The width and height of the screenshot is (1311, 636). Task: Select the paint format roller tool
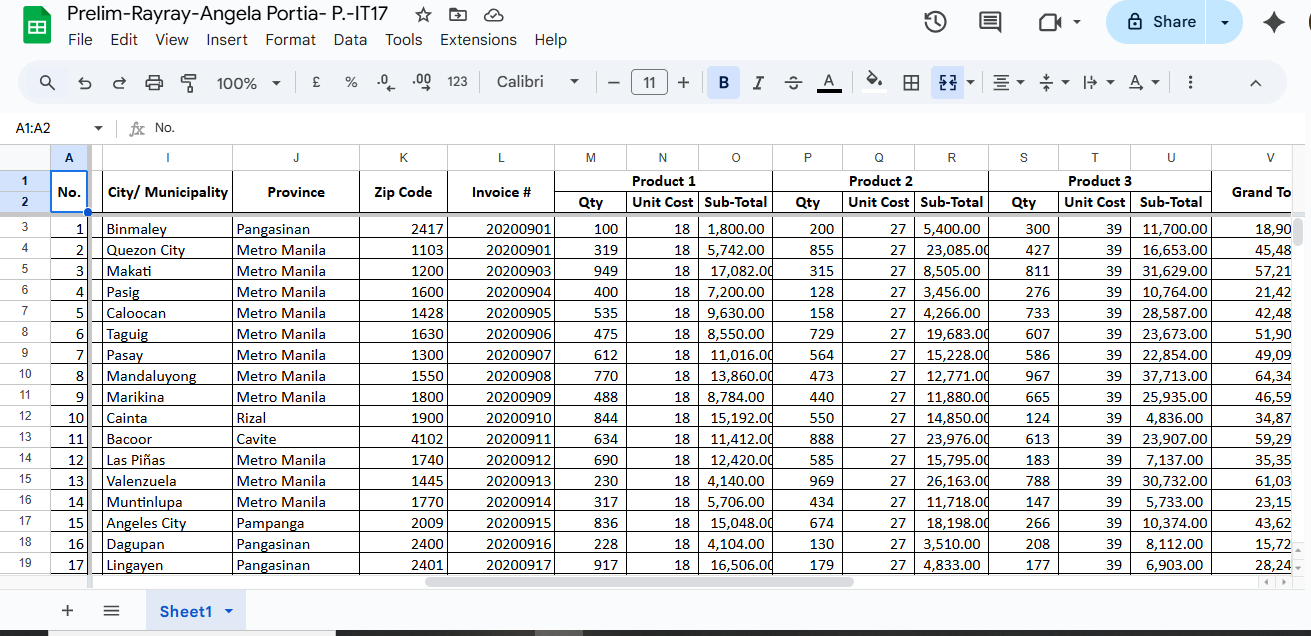tap(189, 83)
